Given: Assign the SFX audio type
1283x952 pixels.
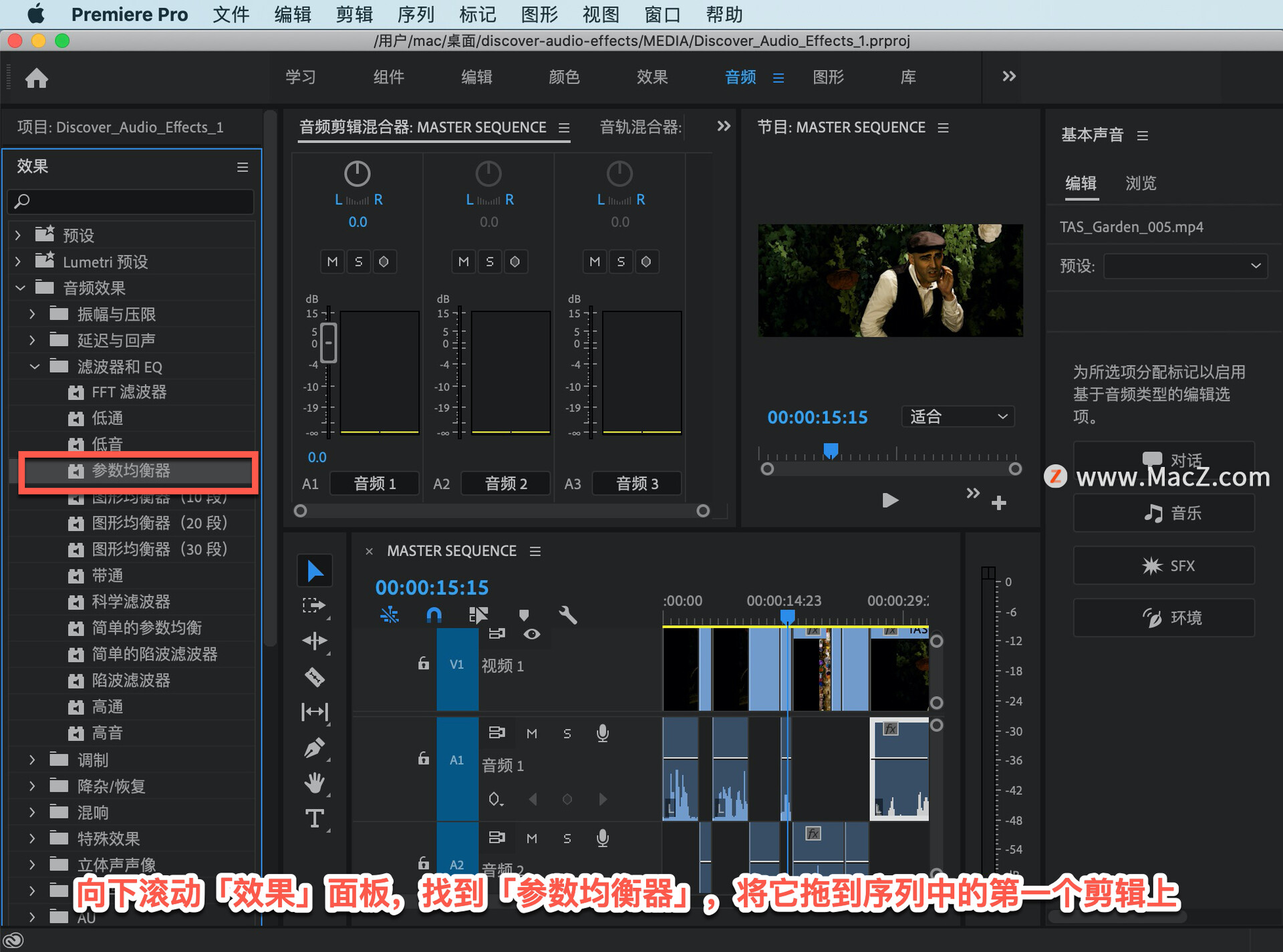Looking at the screenshot, I should click(x=1164, y=566).
